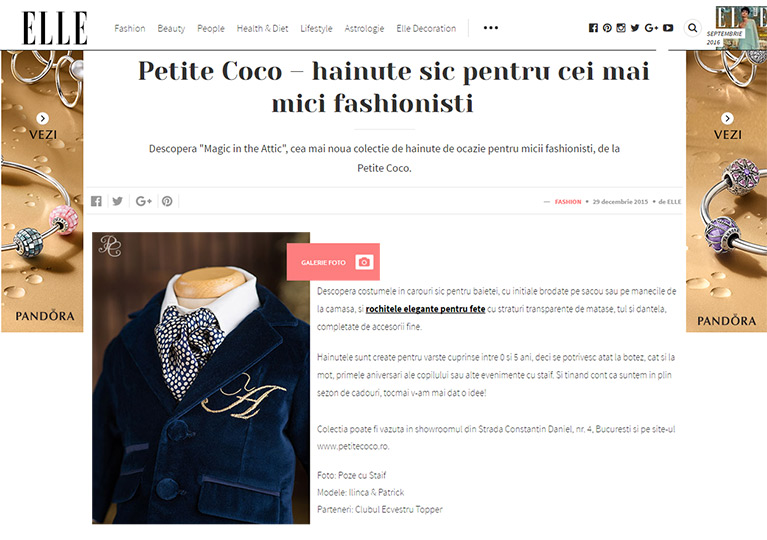
Task: Expand the three-dot more menu
Action: [491, 28]
